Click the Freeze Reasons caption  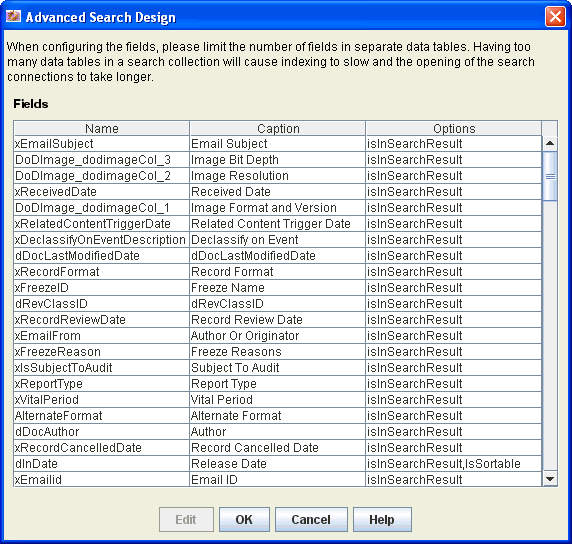coord(278,352)
